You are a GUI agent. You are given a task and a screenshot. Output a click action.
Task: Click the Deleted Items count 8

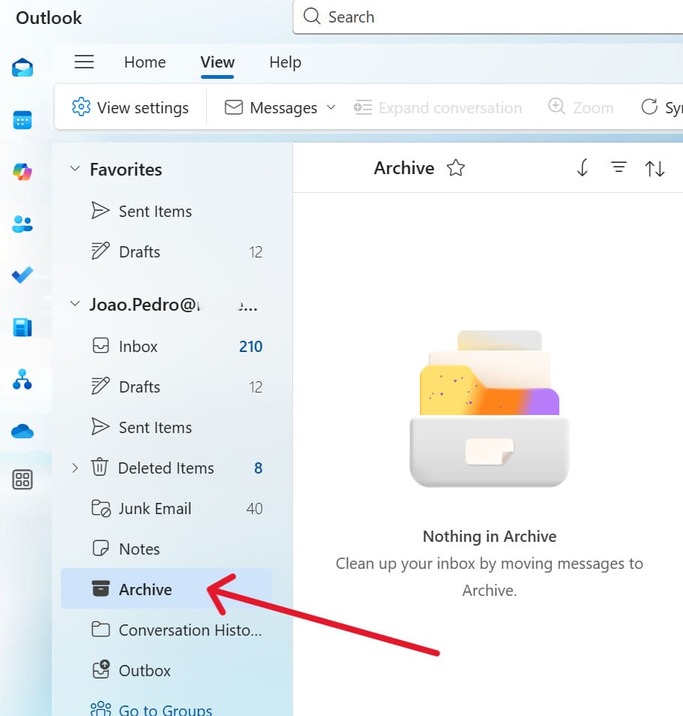tap(258, 469)
